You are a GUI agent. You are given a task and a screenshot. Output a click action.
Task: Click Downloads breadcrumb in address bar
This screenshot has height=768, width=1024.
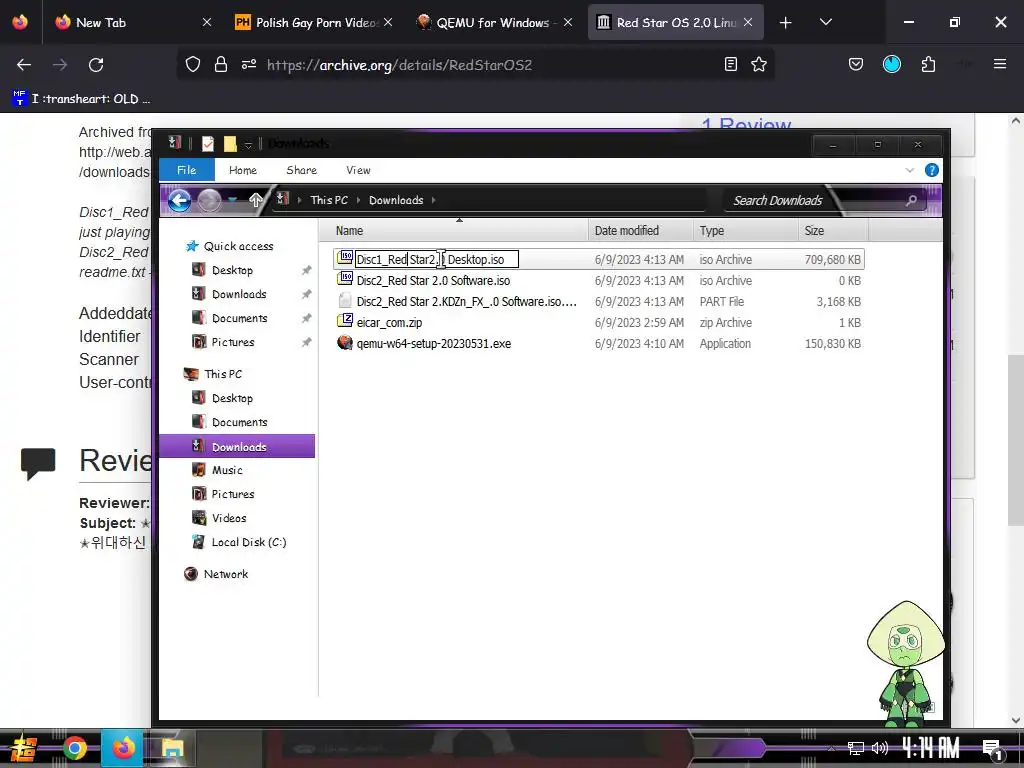coord(396,200)
